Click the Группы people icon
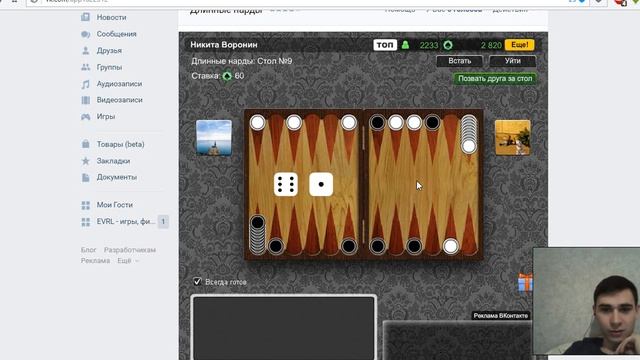 click(x=85, y=67)
